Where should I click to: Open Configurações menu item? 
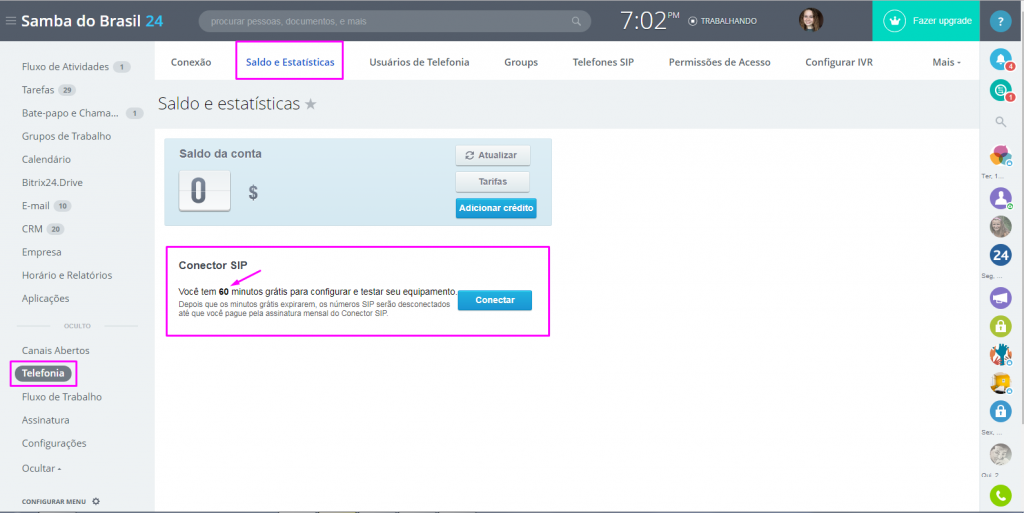(x=54, y=443)
